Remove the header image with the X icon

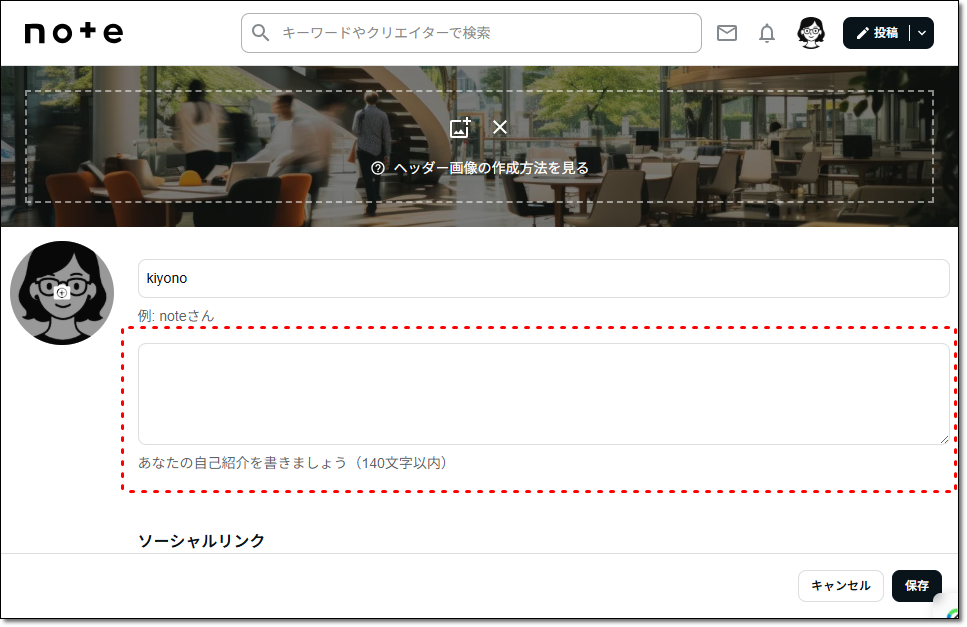500,128
